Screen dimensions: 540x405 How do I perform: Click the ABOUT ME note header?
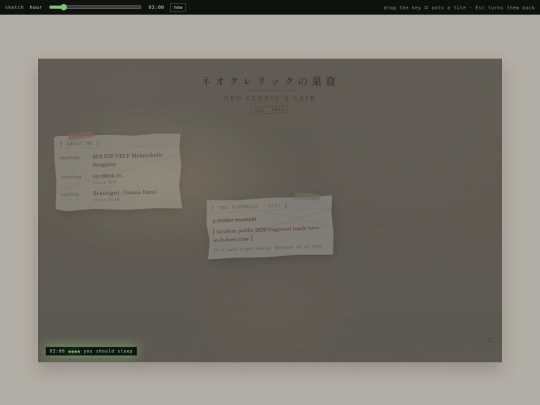click(x=80, y=143)
